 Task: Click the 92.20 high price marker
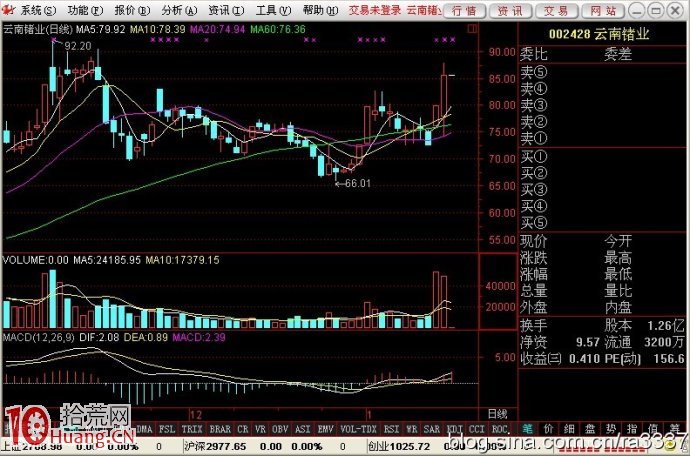pos(78,46)
